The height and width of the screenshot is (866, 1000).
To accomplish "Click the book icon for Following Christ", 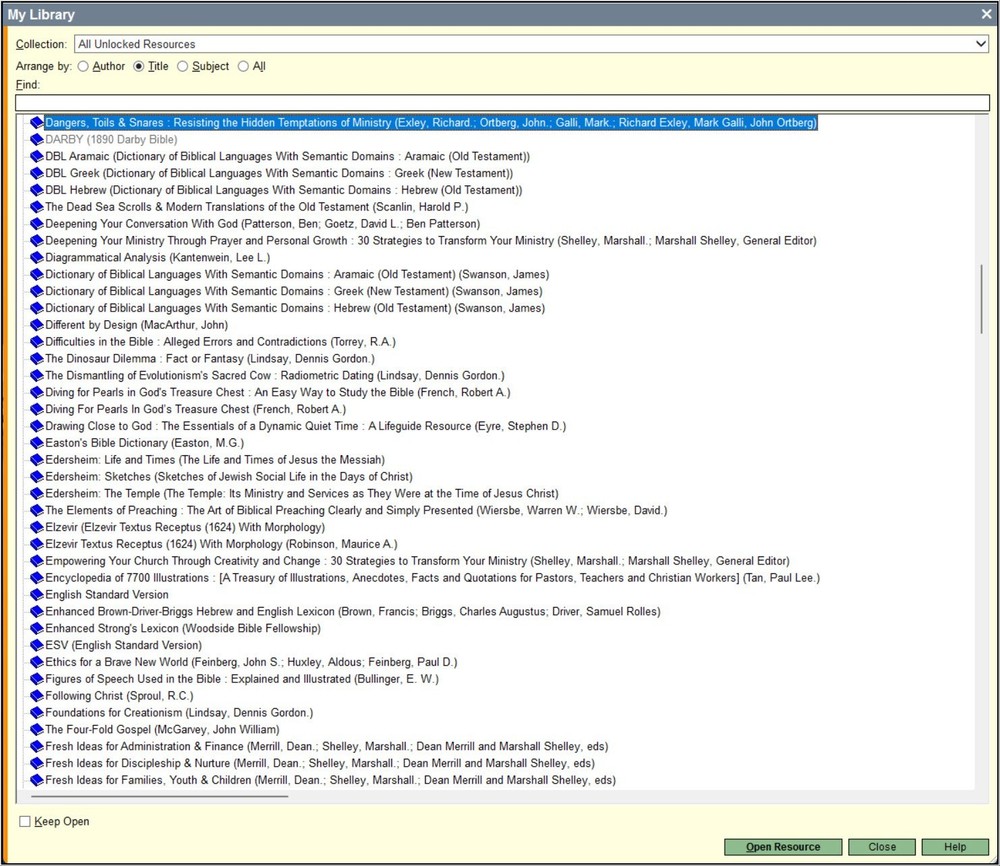I will (x=37, y=696).
